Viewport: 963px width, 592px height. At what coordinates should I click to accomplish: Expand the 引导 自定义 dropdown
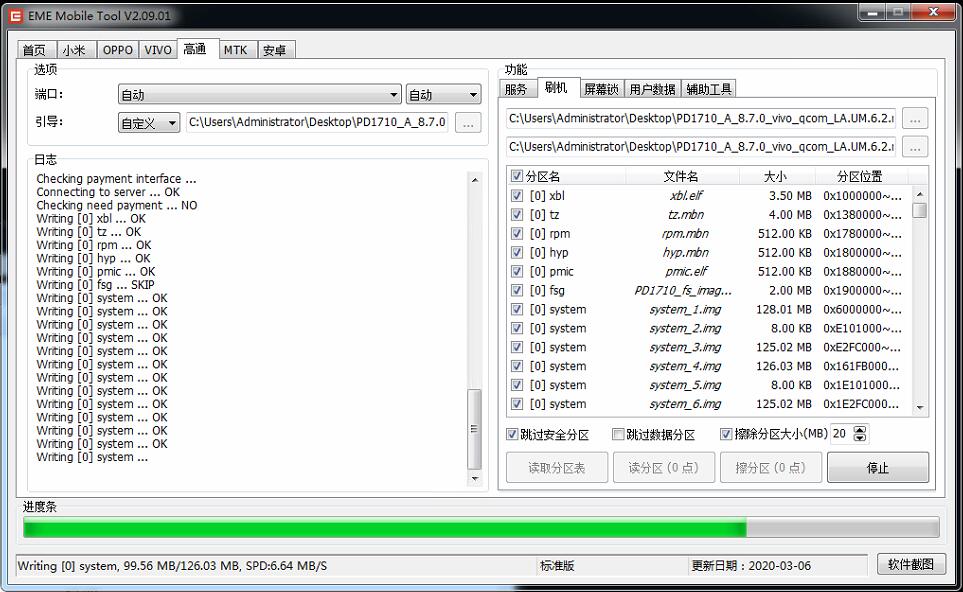(149, 123)
